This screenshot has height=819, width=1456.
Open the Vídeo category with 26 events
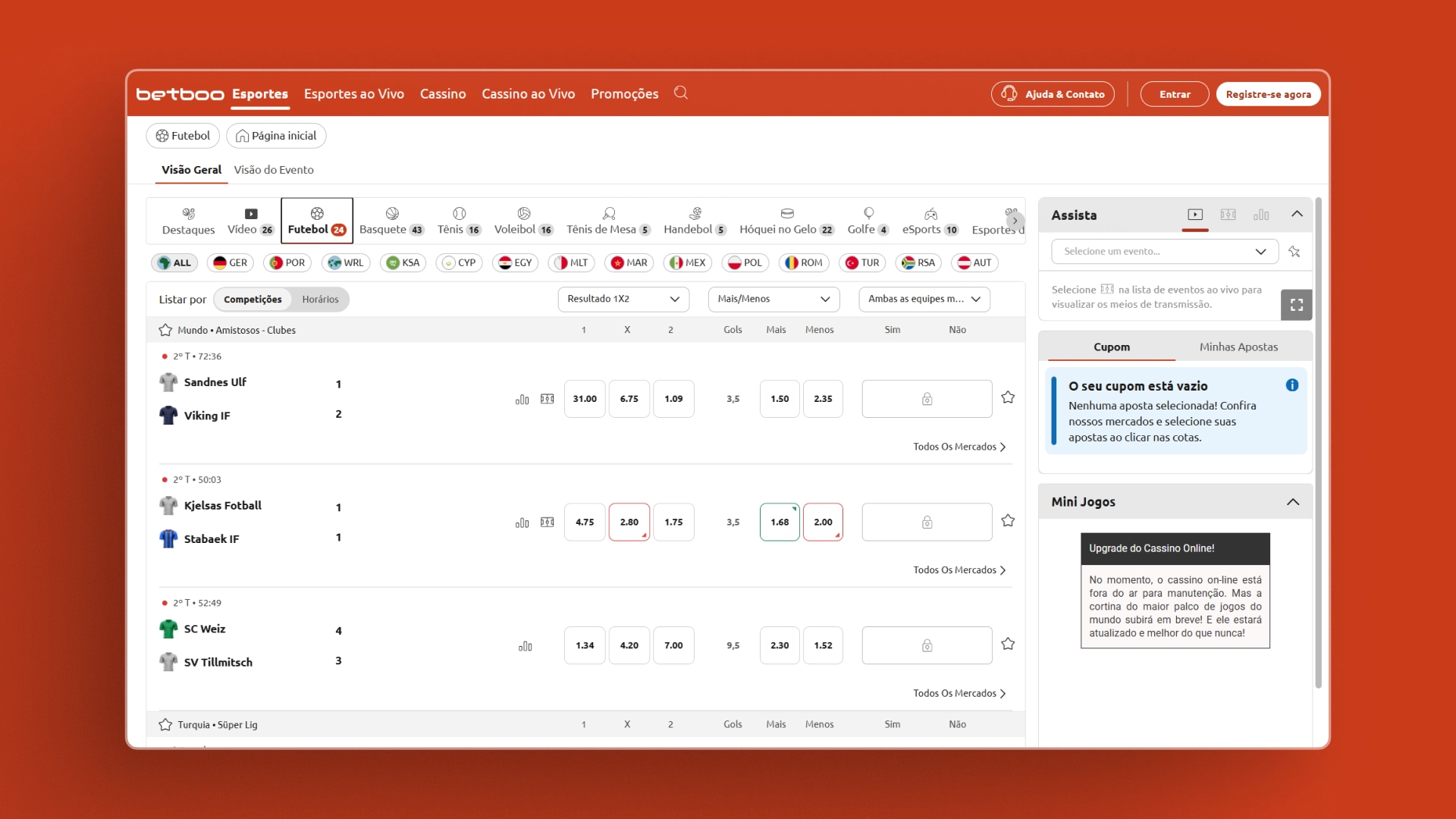tap(250, 221)
